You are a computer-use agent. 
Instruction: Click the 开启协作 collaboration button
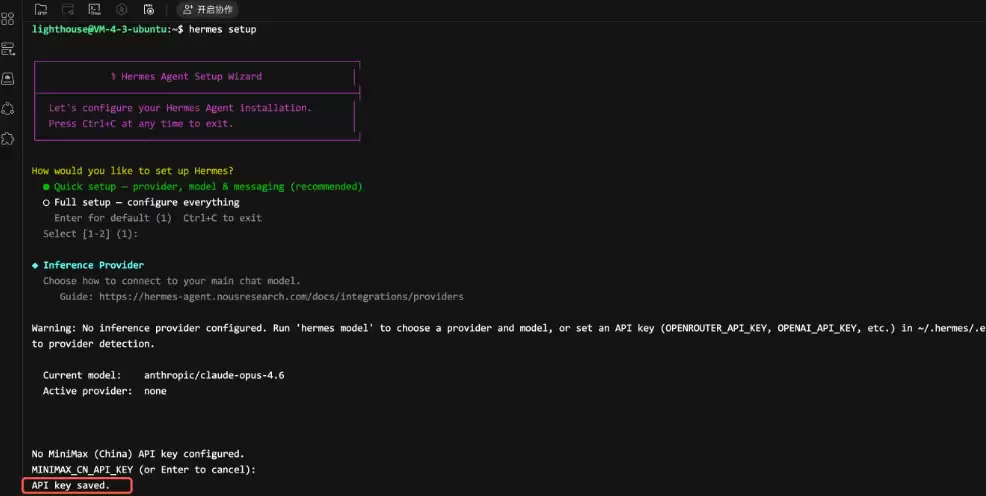pyautogui.click(x=208, y=9)
